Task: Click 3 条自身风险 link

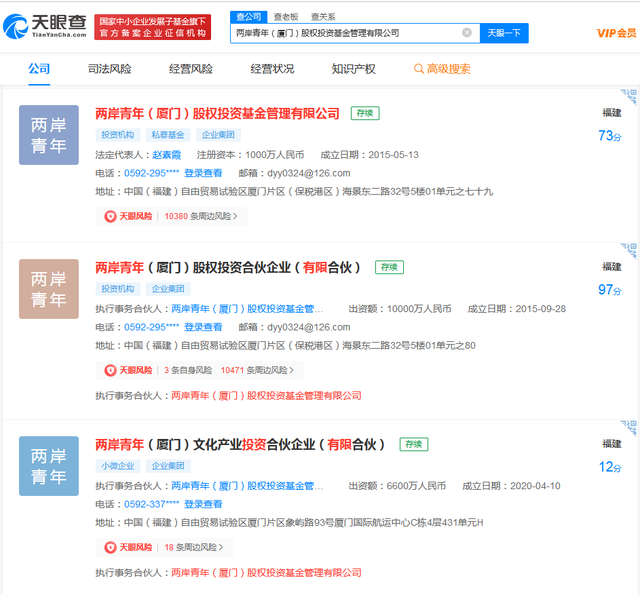Action: 188,370
